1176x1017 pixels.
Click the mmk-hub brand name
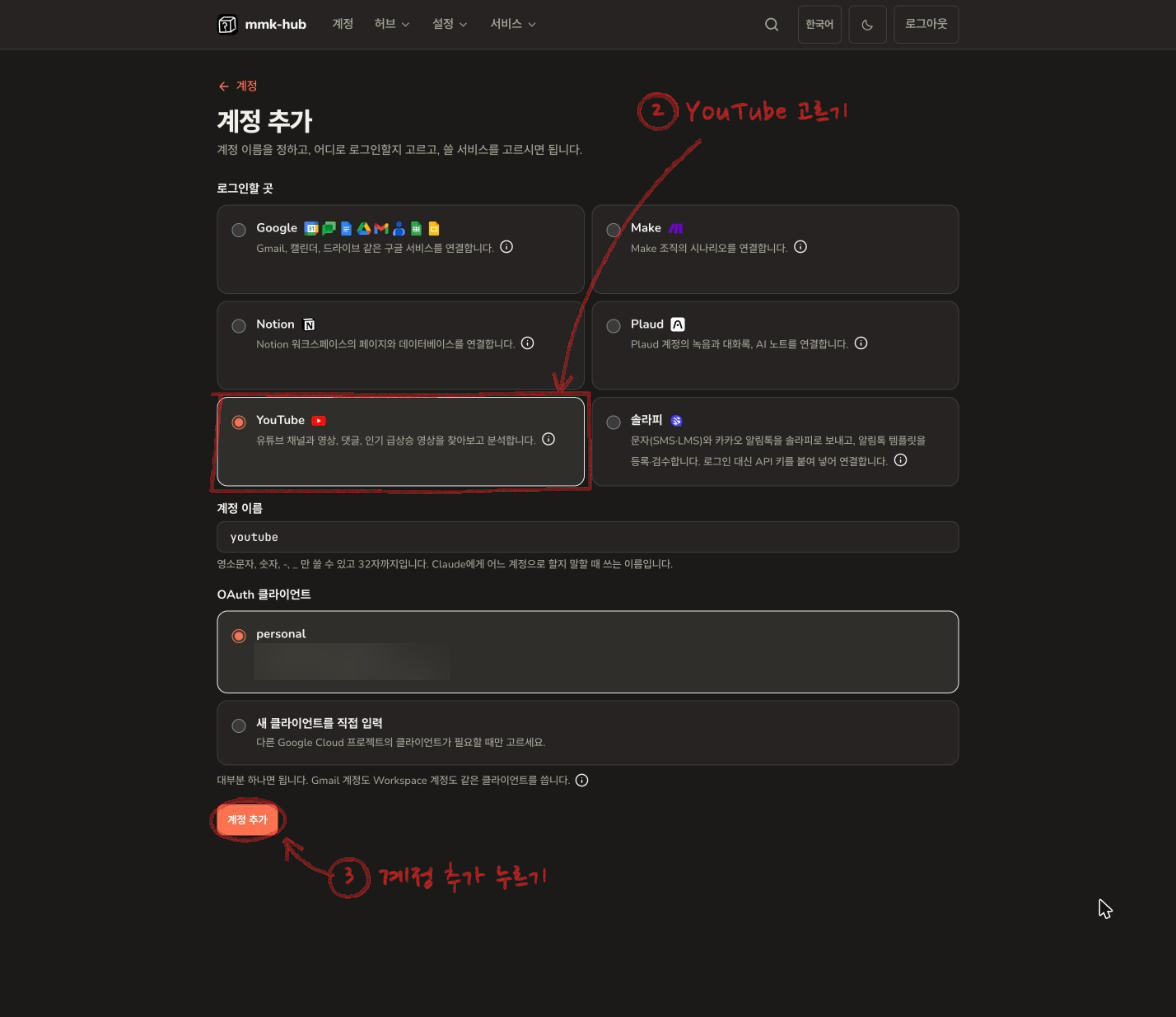[x=275, y=24]
